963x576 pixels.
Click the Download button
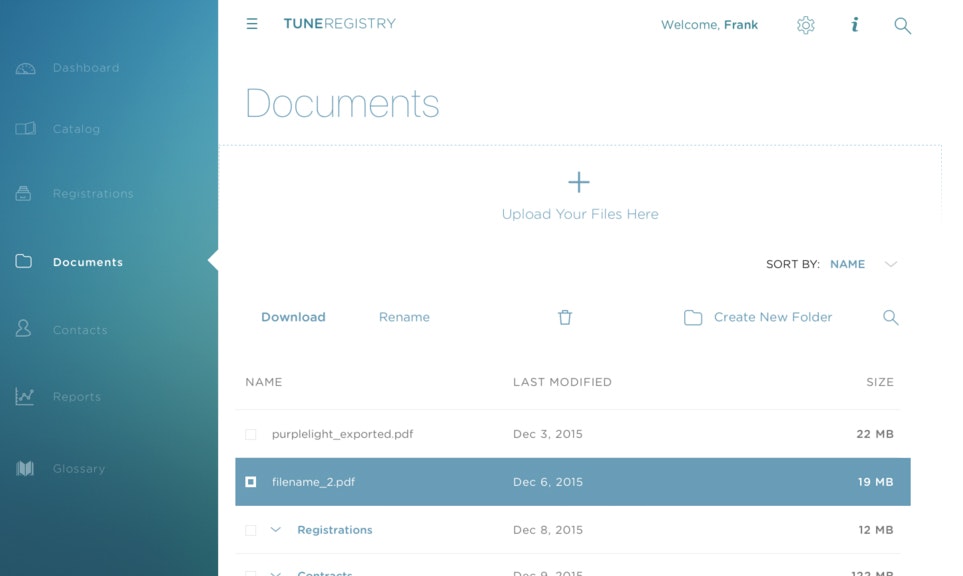[293, 316]
